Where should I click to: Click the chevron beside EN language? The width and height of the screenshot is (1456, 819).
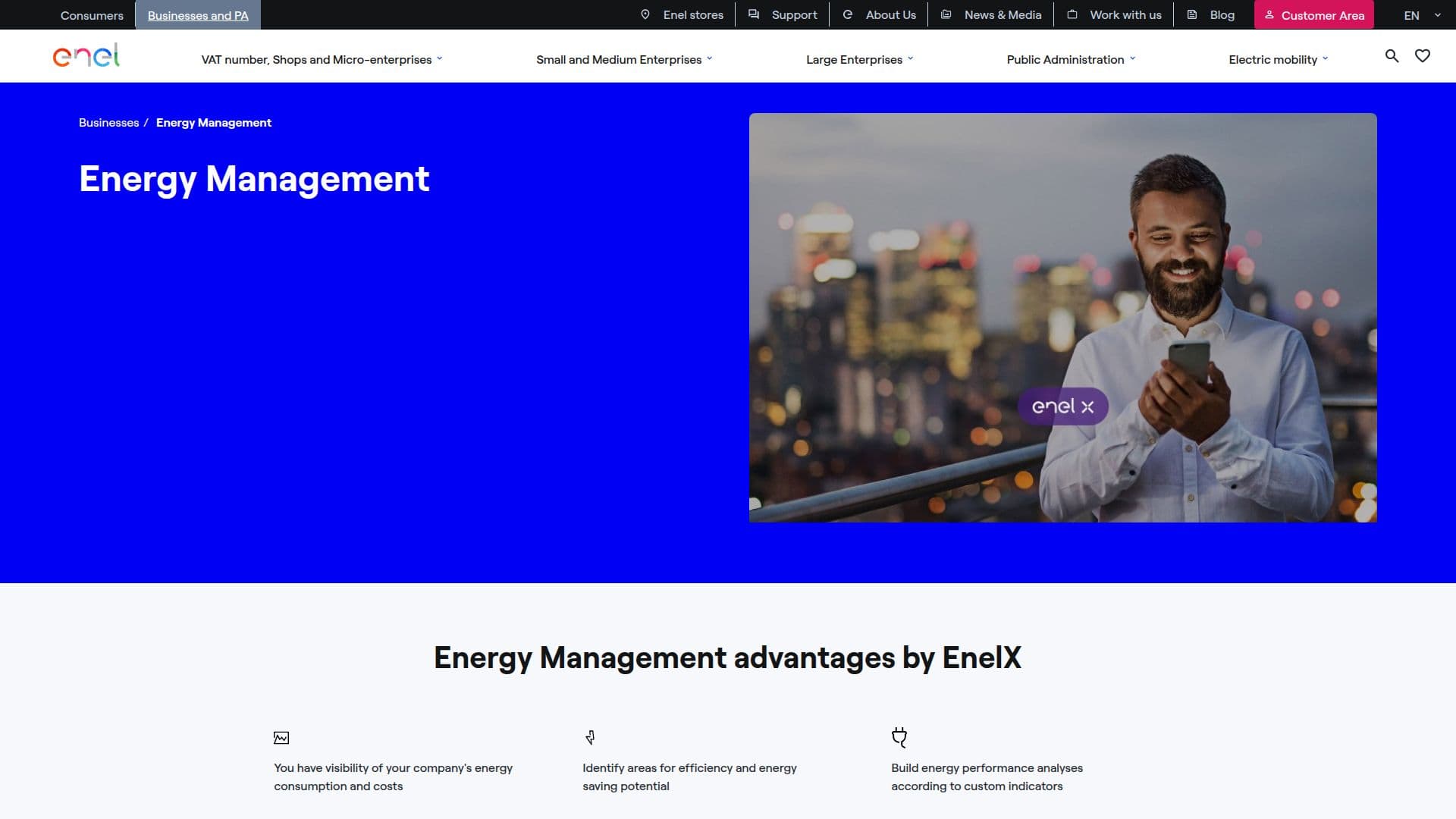[x=1437, y=15]
